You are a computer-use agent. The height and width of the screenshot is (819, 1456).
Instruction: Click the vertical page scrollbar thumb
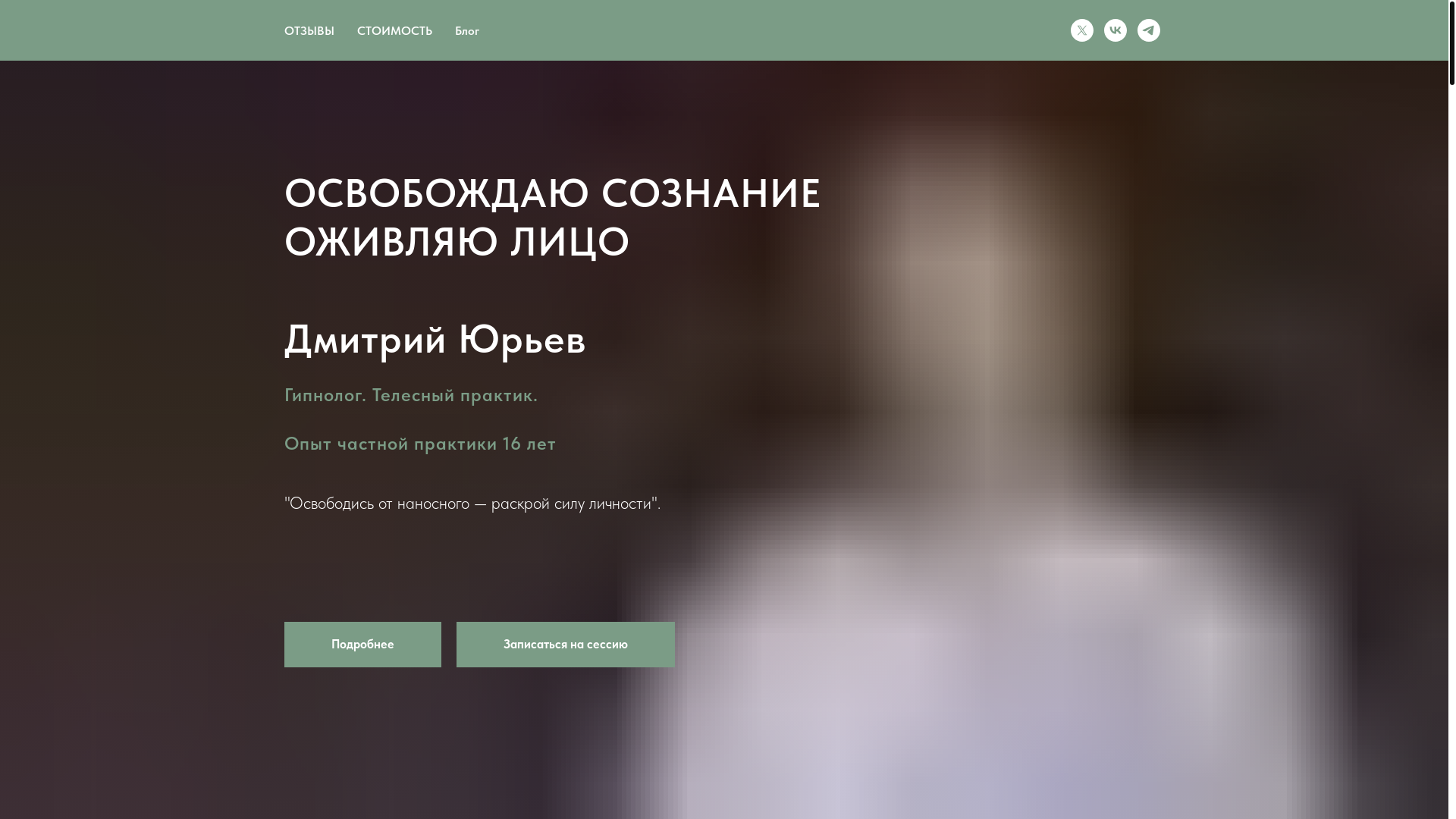tap(1452, 42)
